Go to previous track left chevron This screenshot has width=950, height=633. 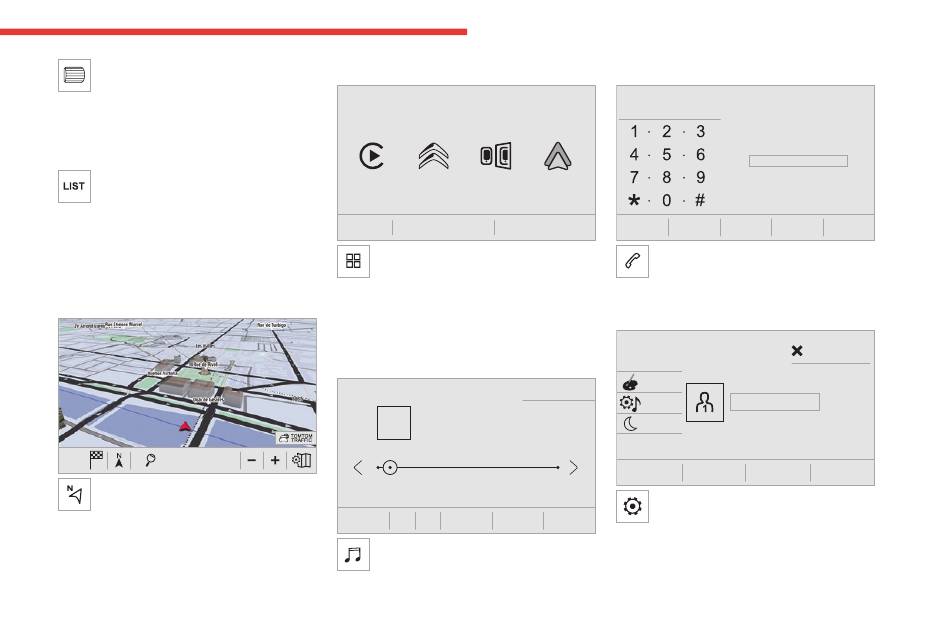pos(358,468)
